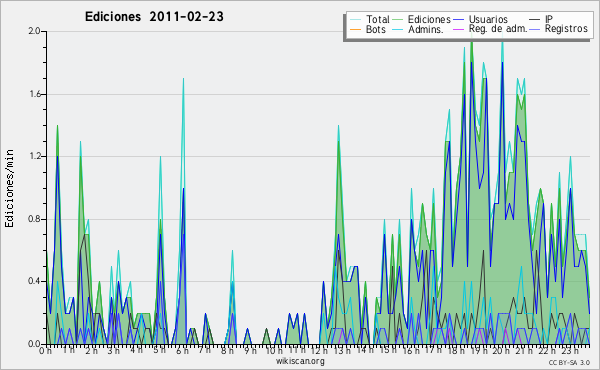Click the '21 h' x-axis label
The image size is (600, 370).
click(x=524, y=351)
